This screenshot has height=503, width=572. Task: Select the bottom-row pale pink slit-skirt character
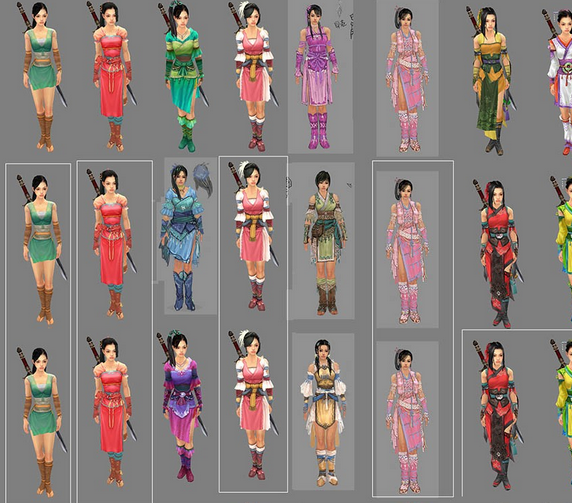pos(407,421)
